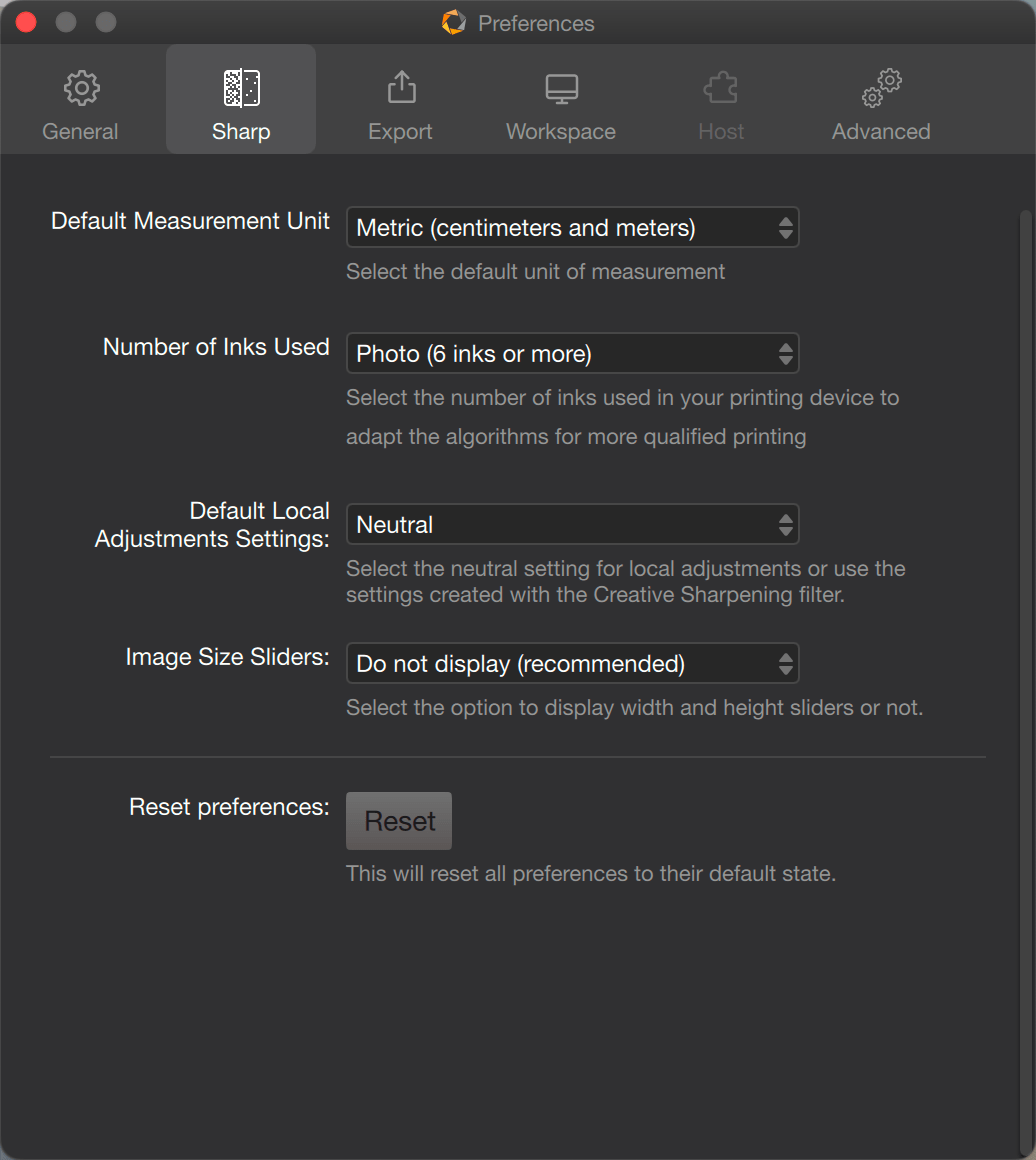Click the app logo in title bar
Image resolution: width=1036 pixels, height=1160 pixels.
(454, 22)
